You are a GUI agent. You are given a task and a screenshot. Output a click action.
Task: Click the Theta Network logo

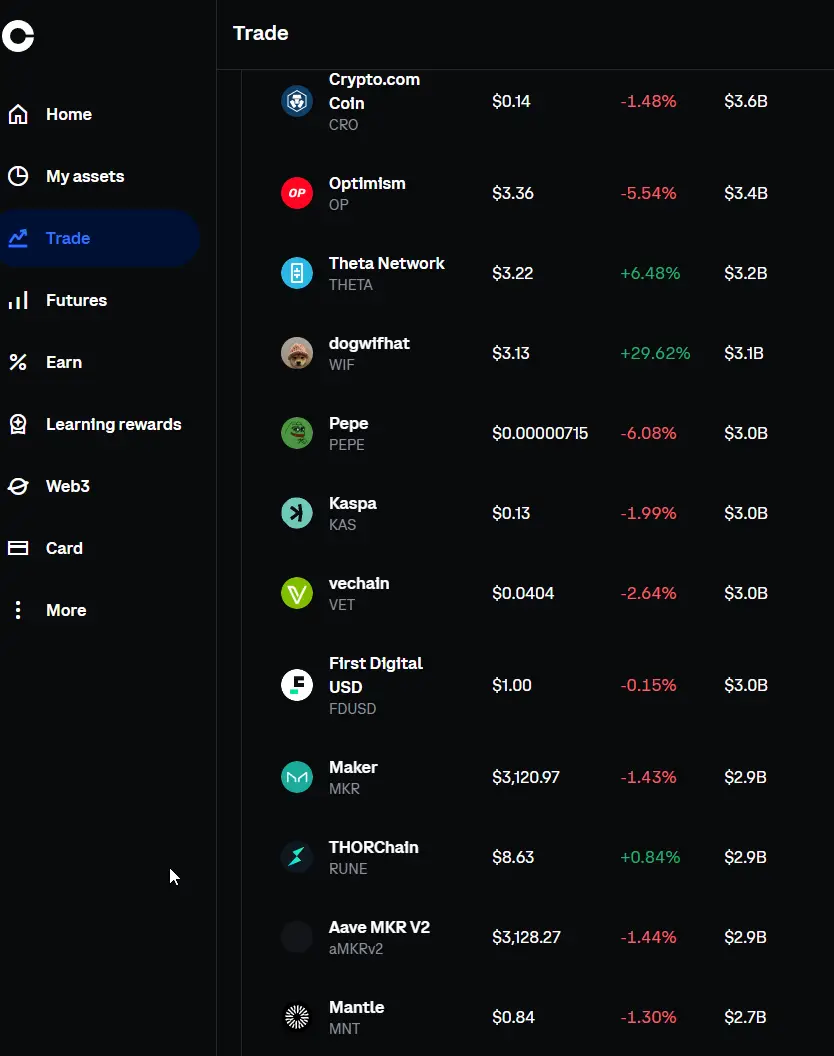point(296,273)
